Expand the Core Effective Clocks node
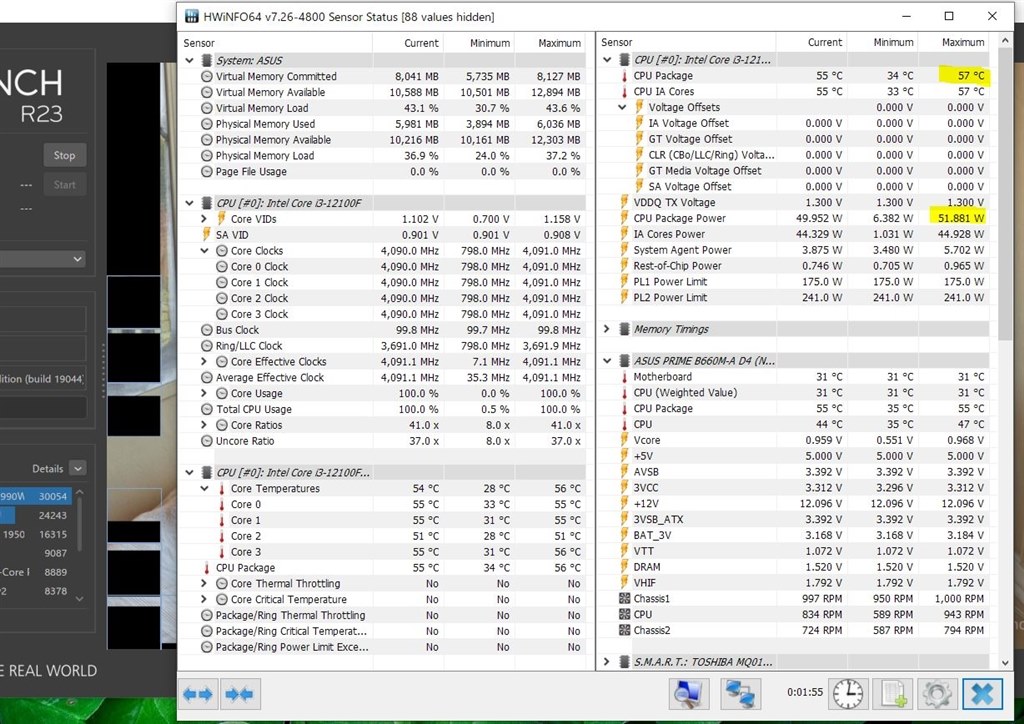 tap(204, 362)
